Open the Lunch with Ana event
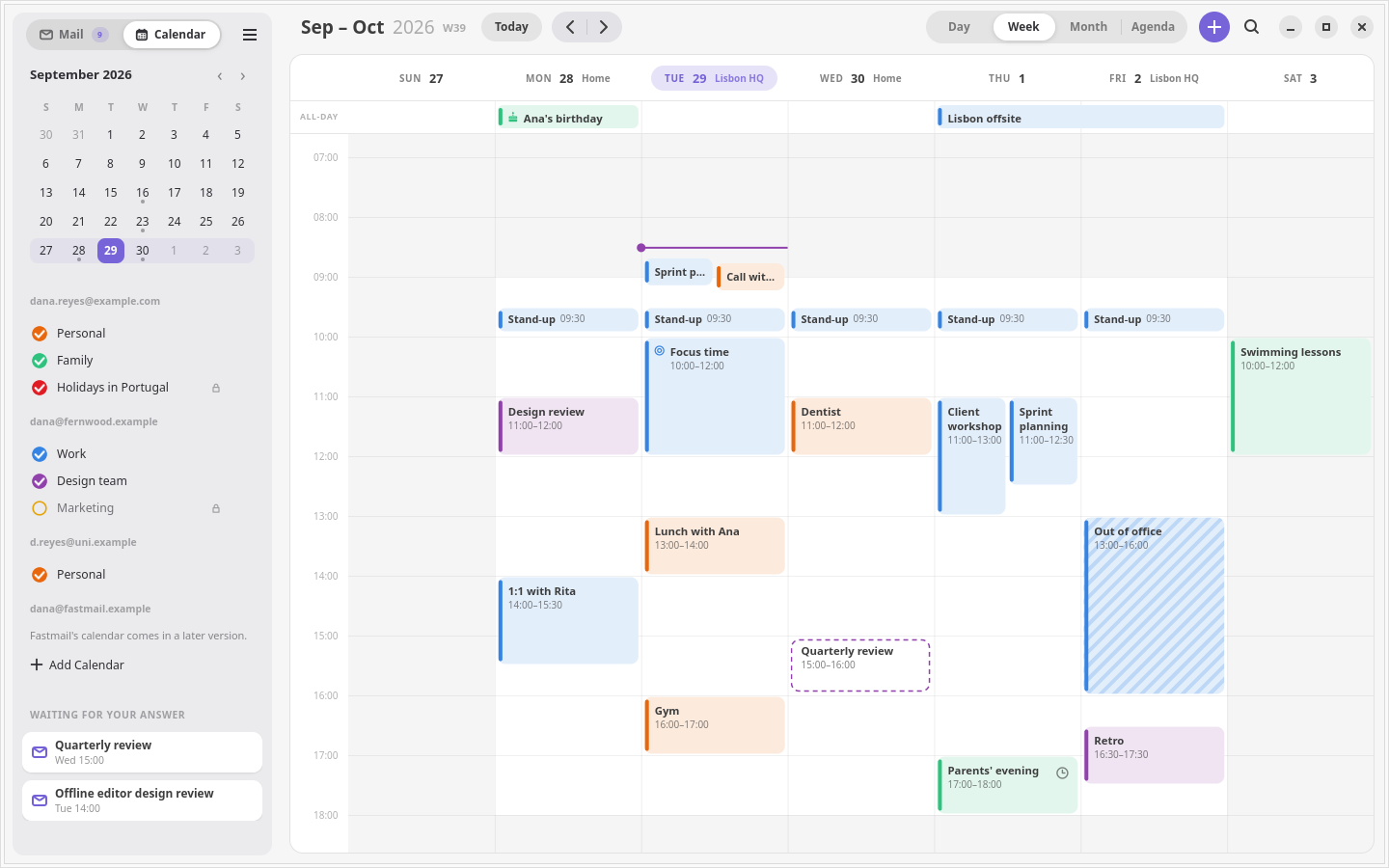 click(715, 546)
